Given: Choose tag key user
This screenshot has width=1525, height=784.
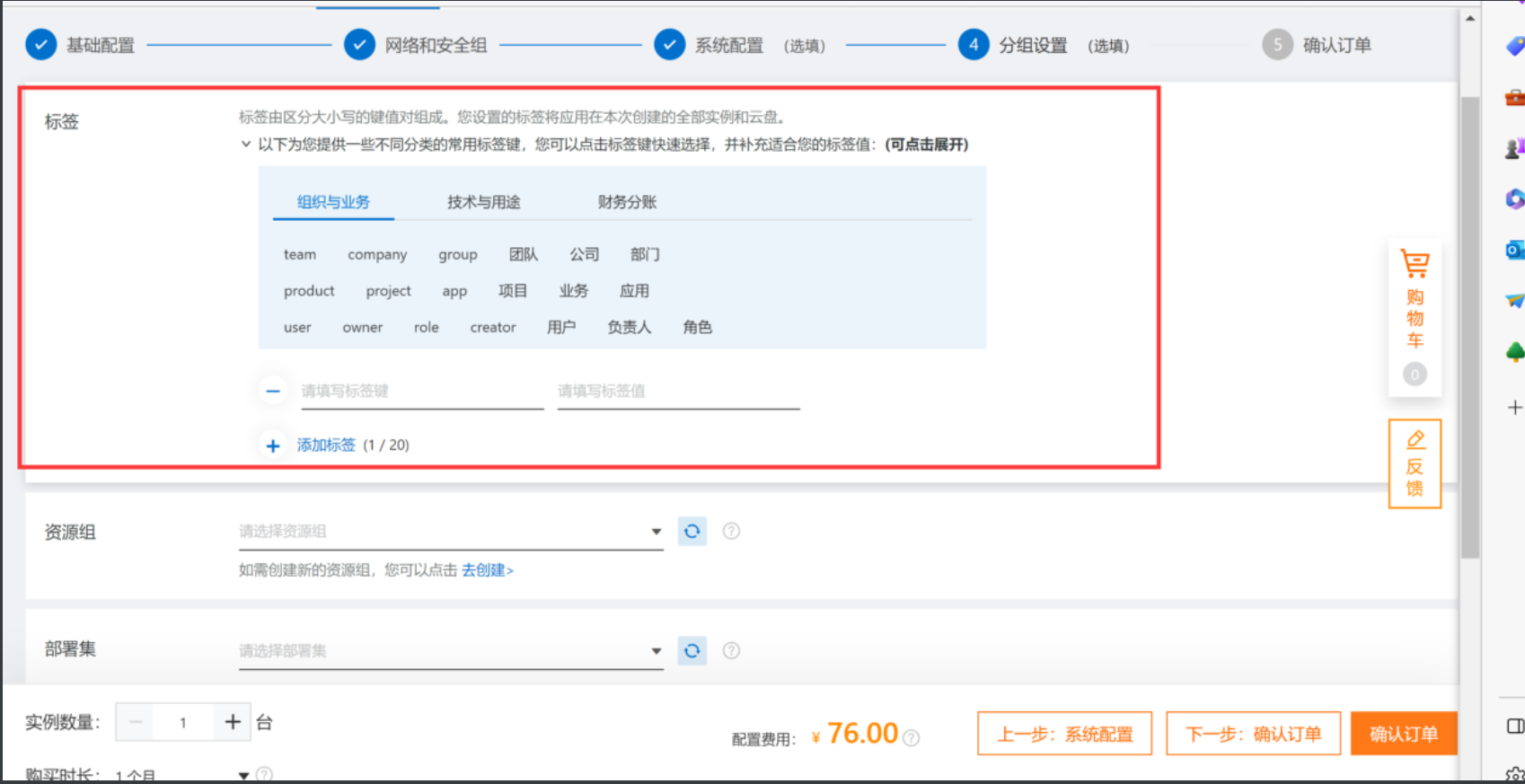Looking at the screenshot, I should pos(297,328).
